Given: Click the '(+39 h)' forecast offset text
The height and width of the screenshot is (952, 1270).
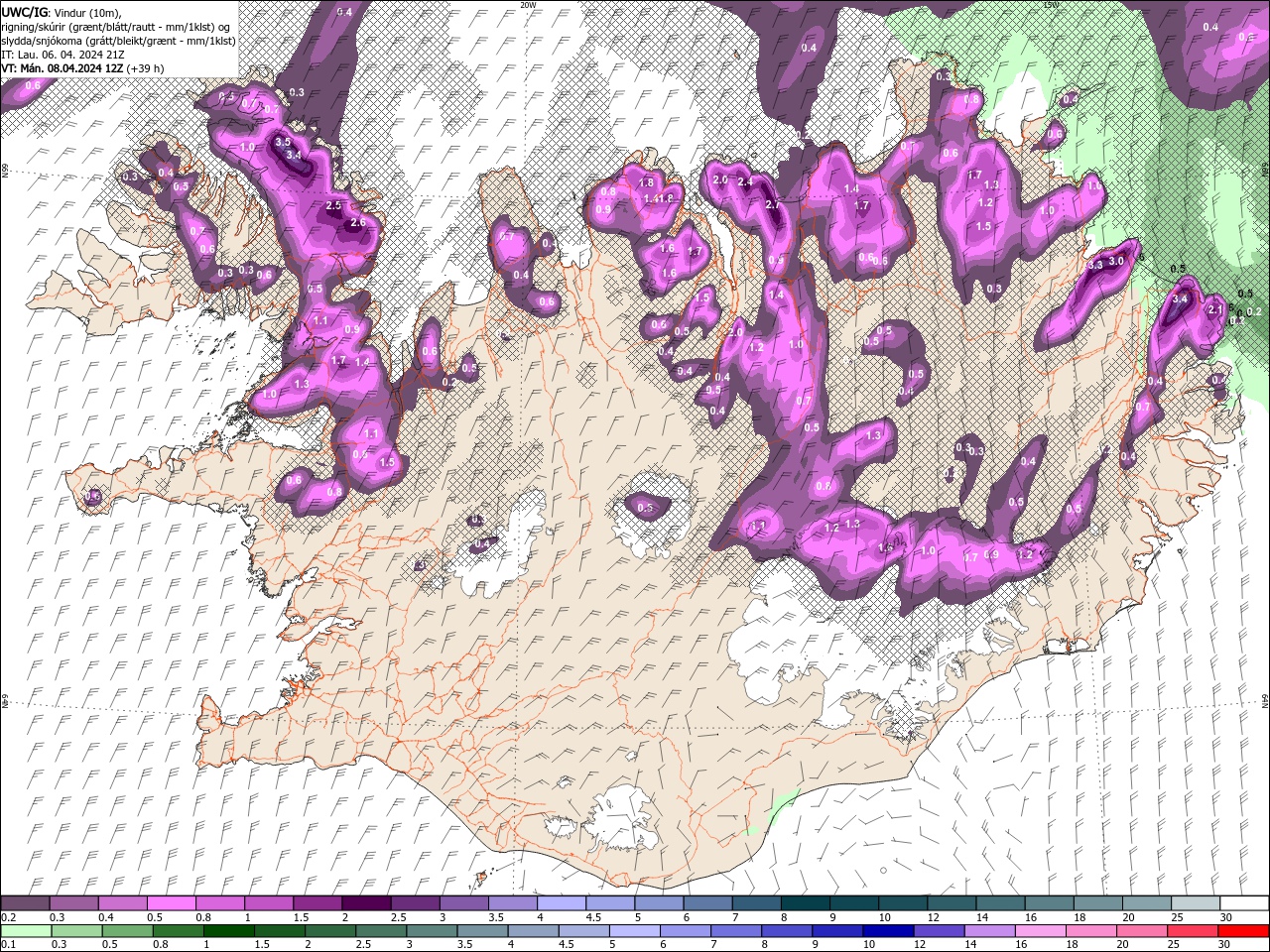Looking at the screenshot, I should tap(146, 68).
